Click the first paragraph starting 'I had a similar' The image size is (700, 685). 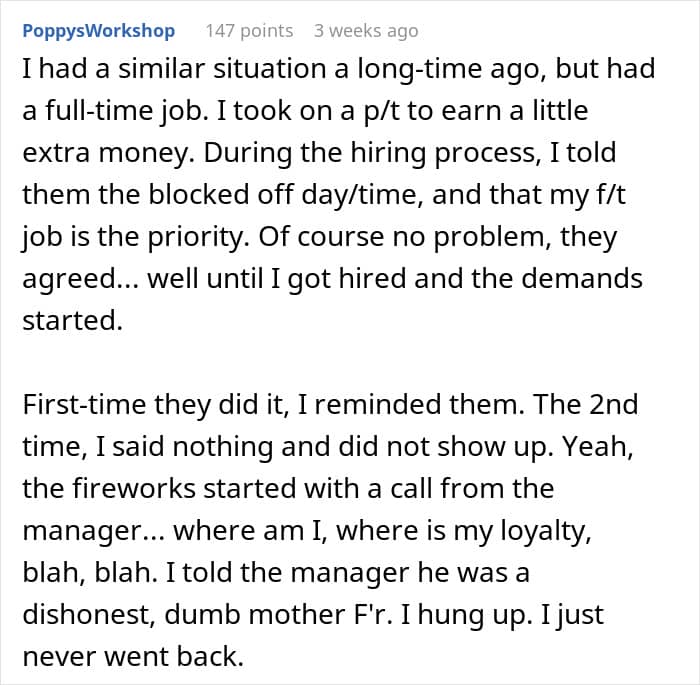(x=339, y=194)
